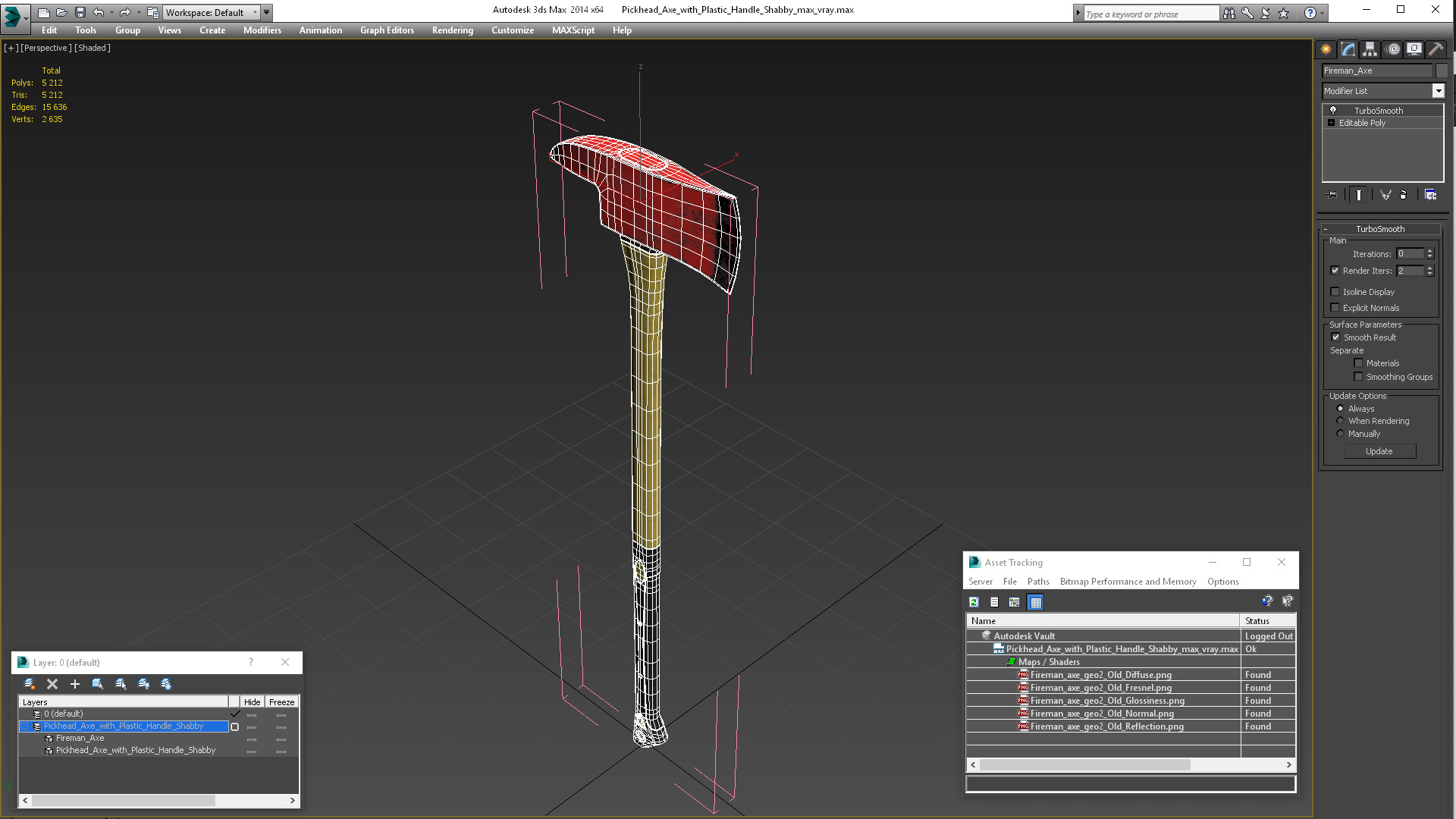
Task: Toggle Show End Result icon
Action: coord(1359,195)
